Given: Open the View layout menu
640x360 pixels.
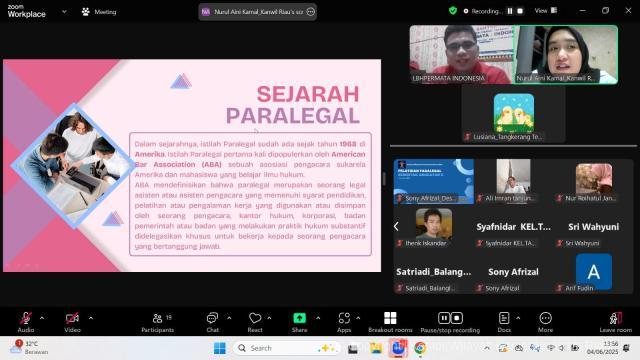Looking at the screenshot, I should click(x=546, y=11).
